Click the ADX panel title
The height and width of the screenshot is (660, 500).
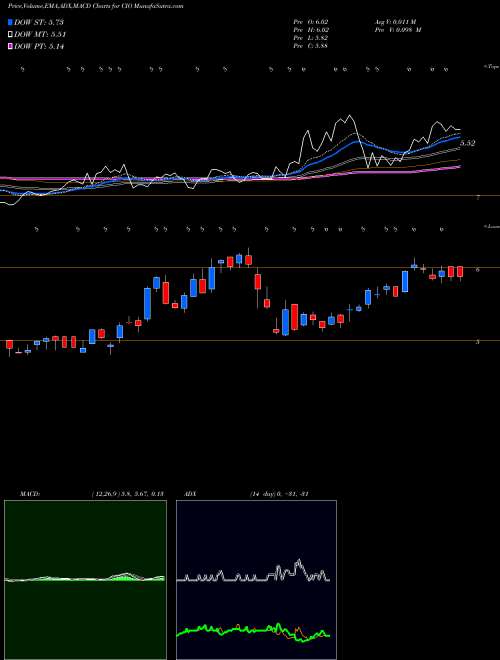pyautogui.click(x=191, y=494)
